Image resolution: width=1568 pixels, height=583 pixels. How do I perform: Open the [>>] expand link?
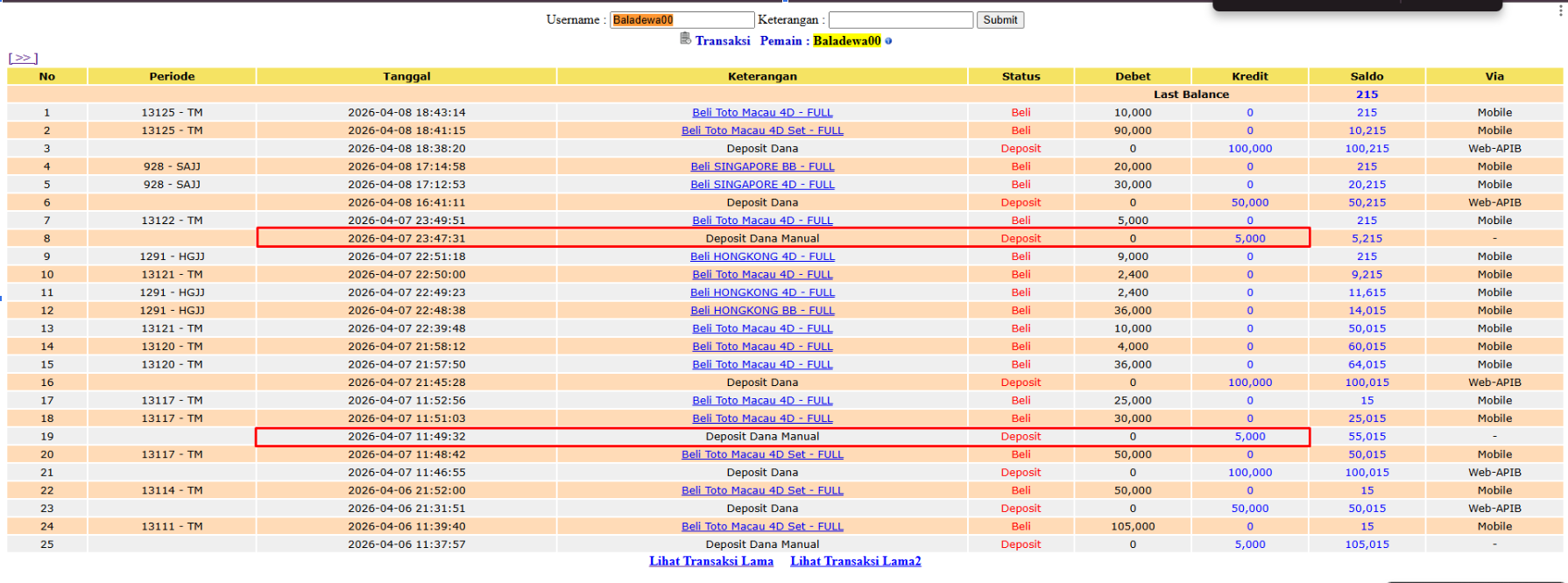[24, 58]
